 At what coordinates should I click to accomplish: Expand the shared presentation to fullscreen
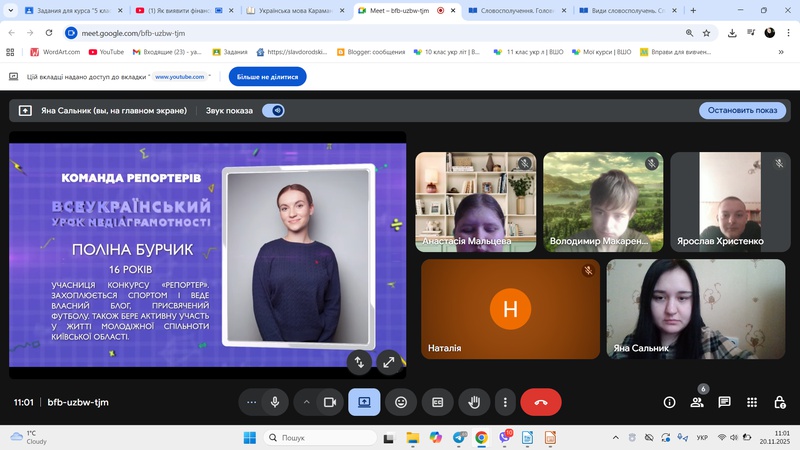click(388, 362)
